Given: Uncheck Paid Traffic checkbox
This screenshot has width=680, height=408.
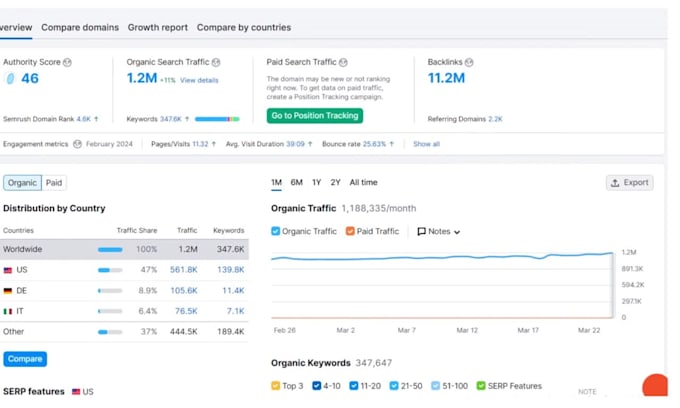Looking at the screenshot, I should 350,231.
